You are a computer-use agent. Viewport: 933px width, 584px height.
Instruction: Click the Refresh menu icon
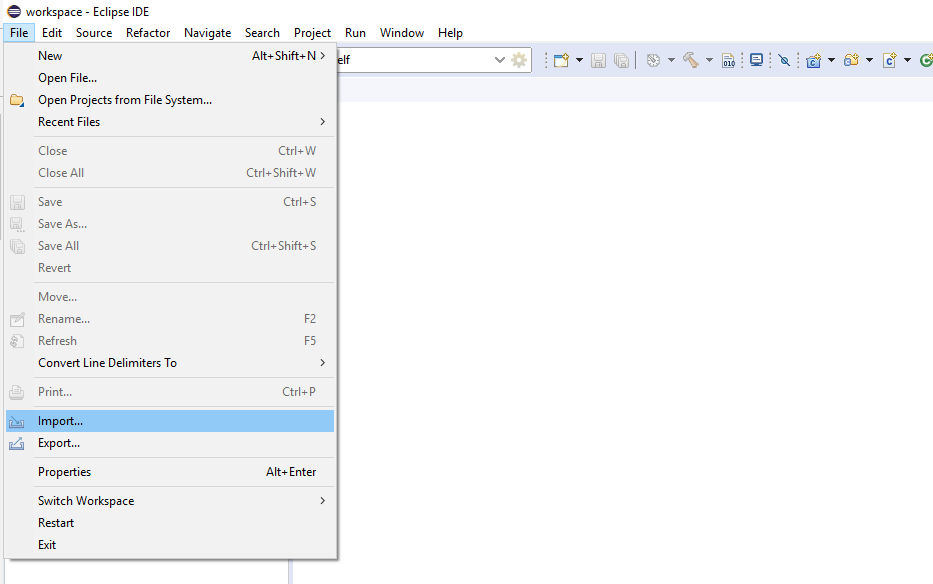click(x=17, y=341)
